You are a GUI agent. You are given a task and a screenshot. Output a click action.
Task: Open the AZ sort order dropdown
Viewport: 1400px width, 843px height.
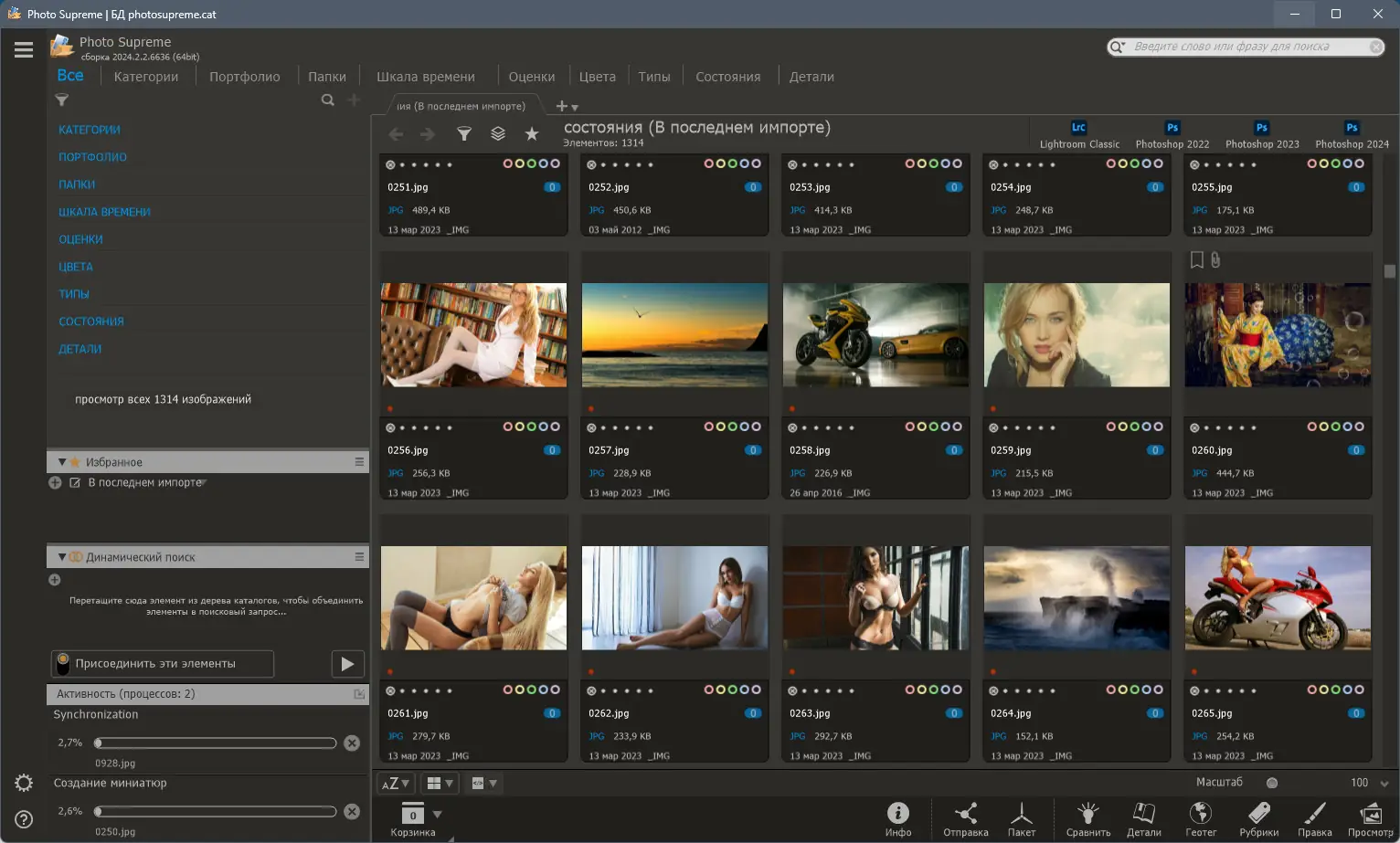click(x=396, y=784)
